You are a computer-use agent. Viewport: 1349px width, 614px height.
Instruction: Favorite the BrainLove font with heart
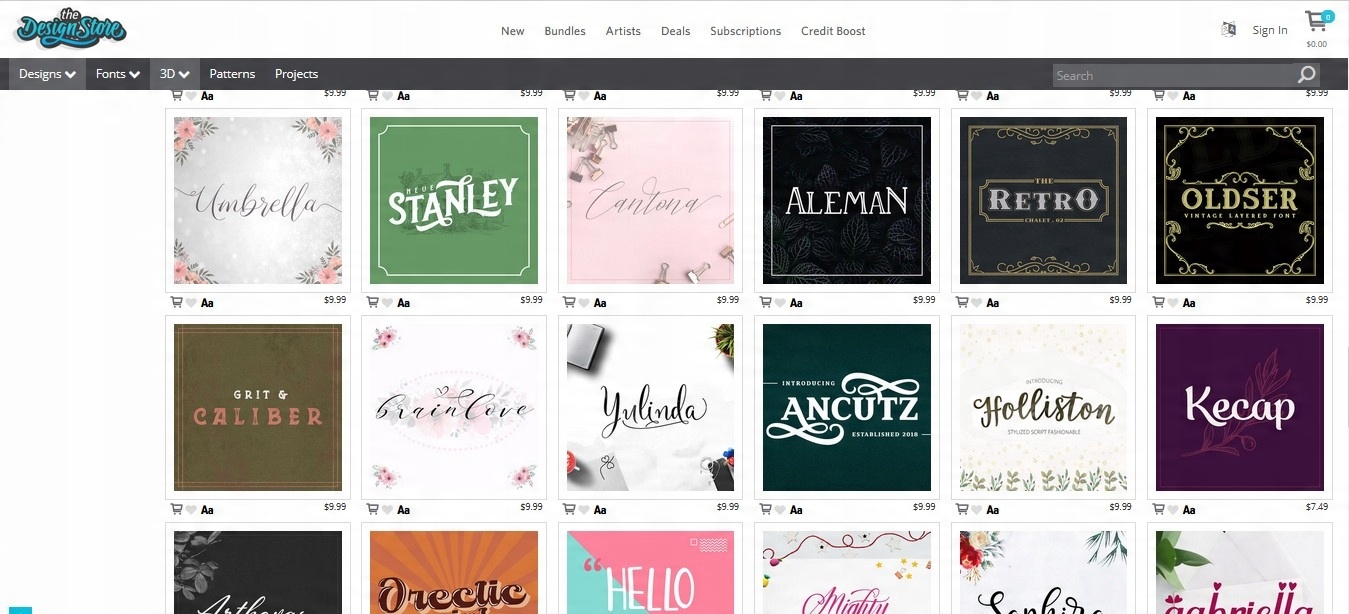387,510
